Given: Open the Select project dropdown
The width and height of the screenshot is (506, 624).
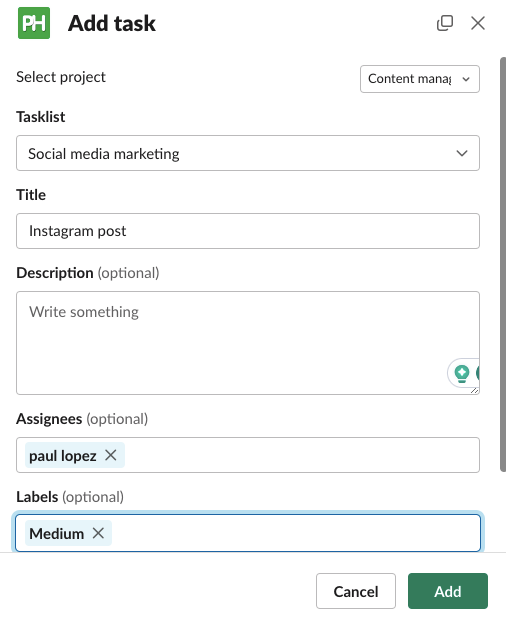Looking at the screenshot, I should (x=420, y=79).
